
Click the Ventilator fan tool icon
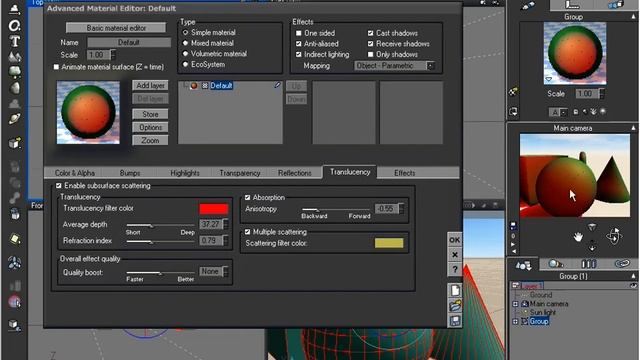[x=15, y=263]
